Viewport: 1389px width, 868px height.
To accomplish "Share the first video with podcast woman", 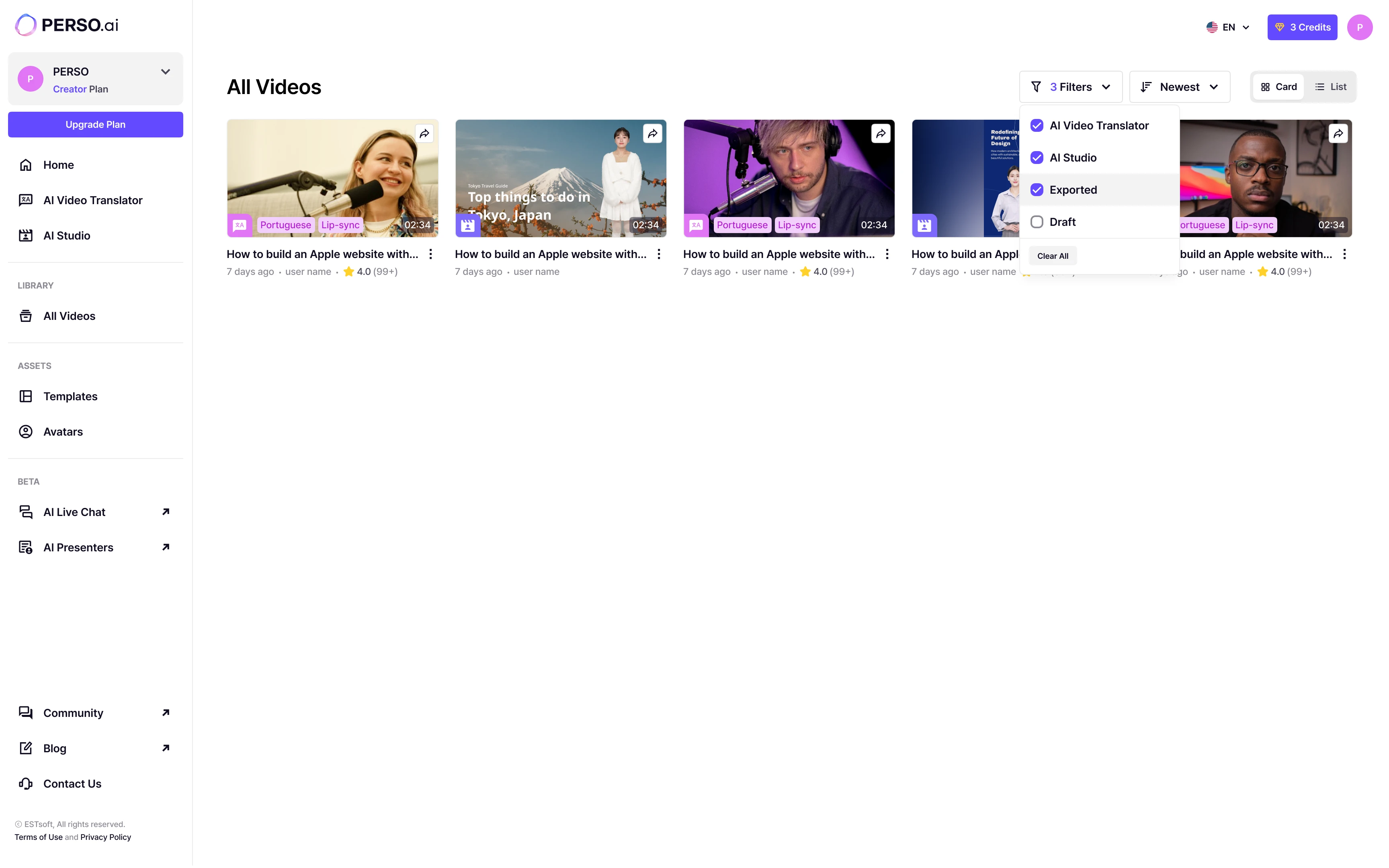I will pos(424,134).
